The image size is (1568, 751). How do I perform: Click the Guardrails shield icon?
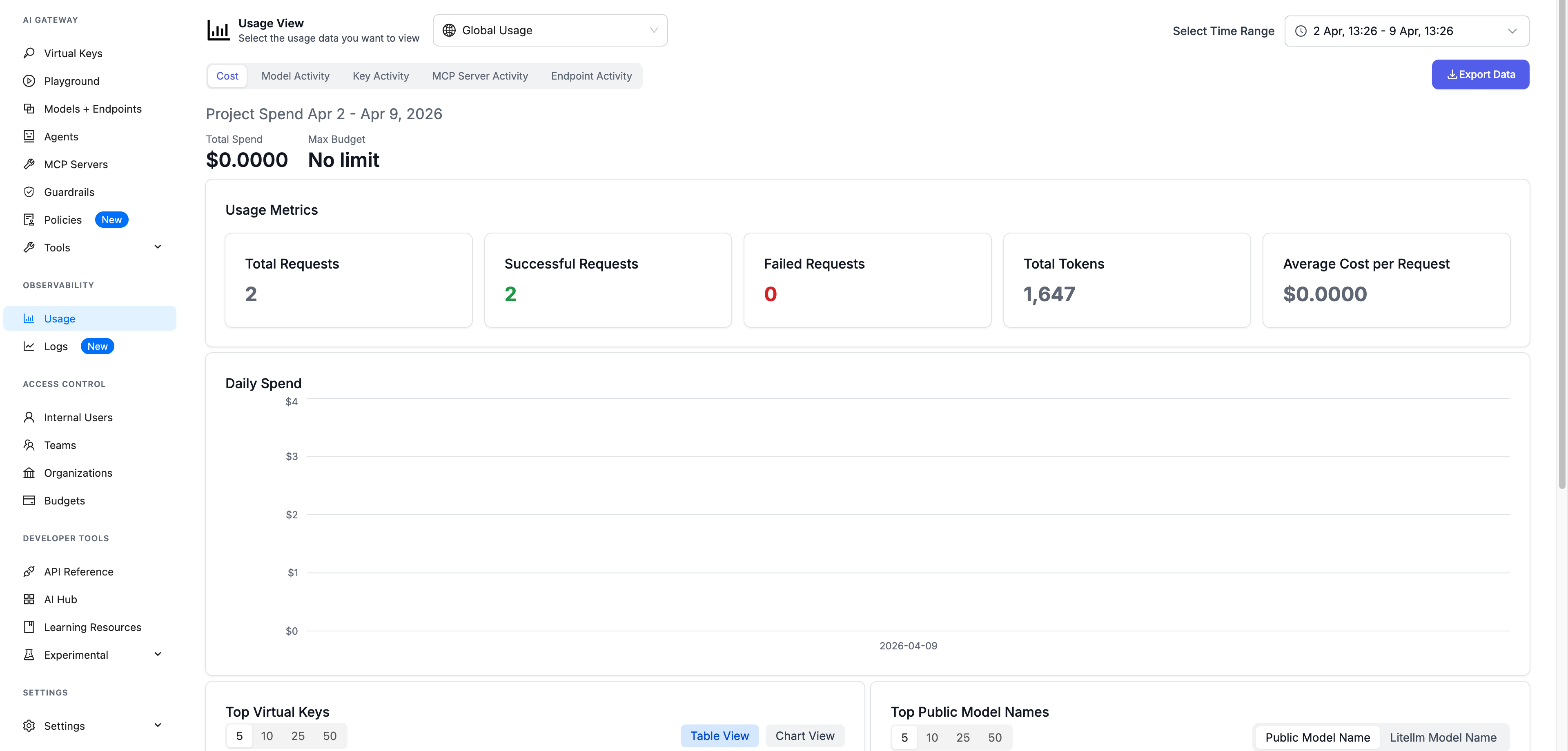tap(29, 192)
